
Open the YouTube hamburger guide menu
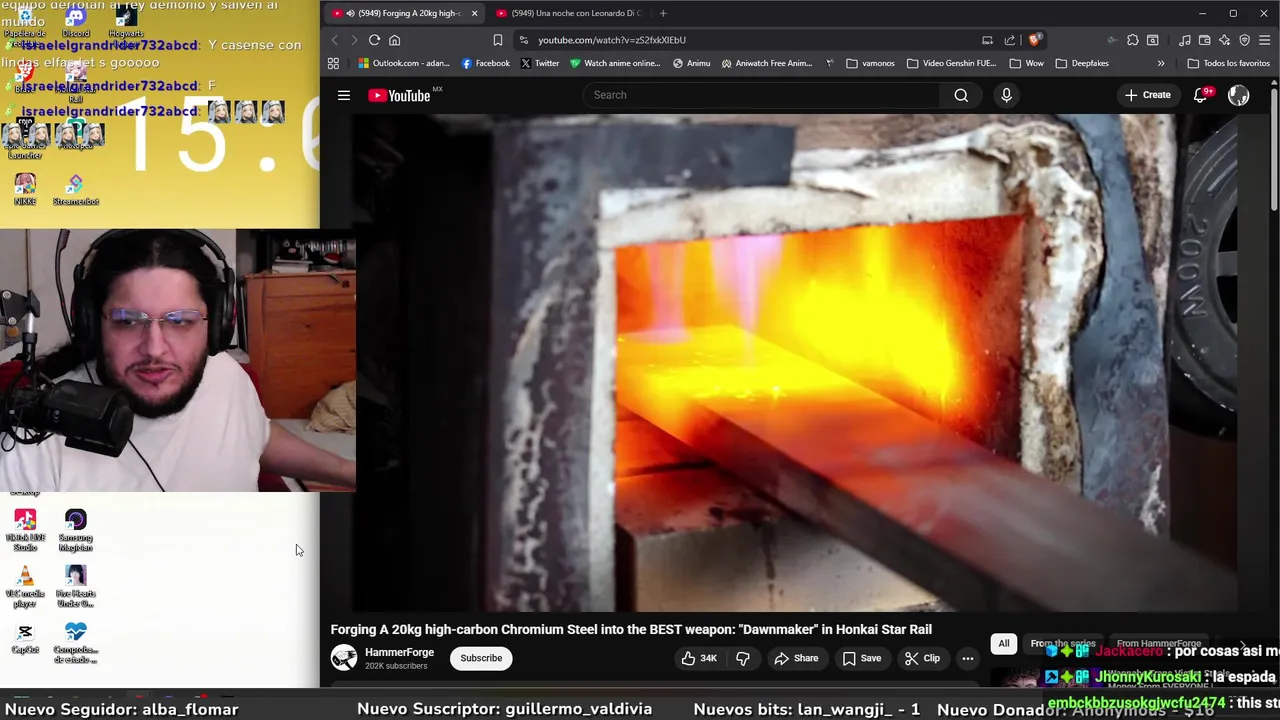(x=344, y=95)
